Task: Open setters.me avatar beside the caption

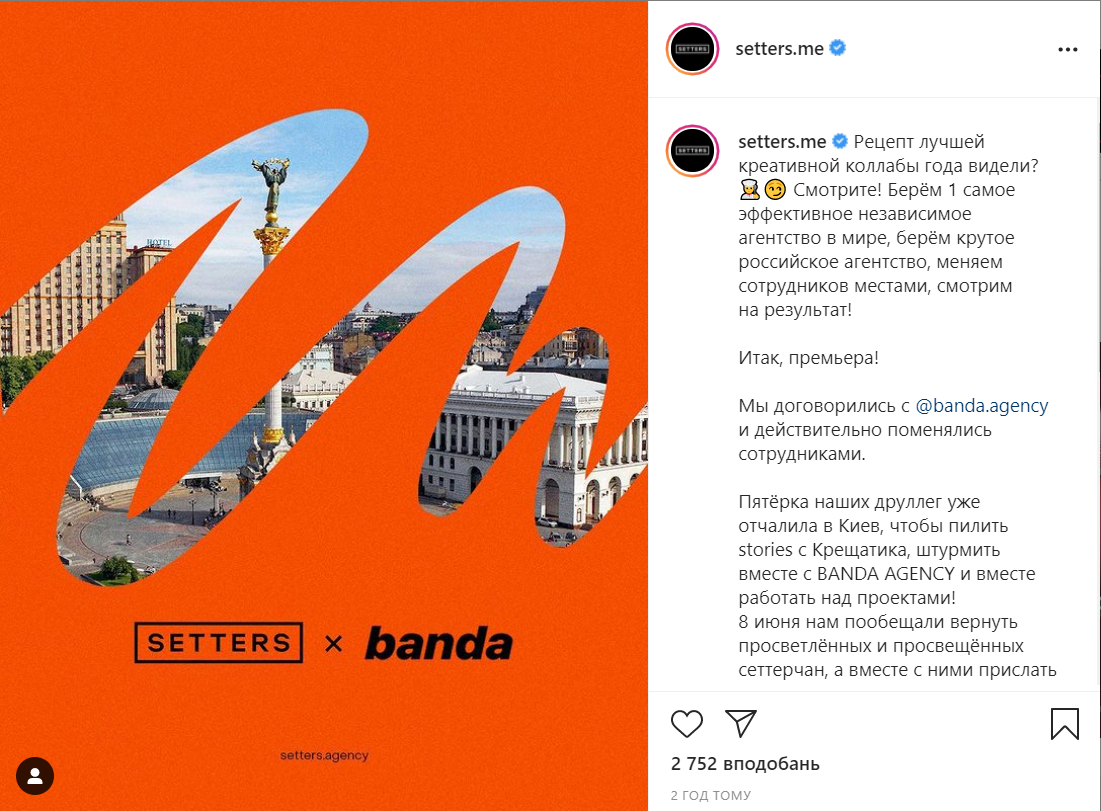Action: click(692, 150)
